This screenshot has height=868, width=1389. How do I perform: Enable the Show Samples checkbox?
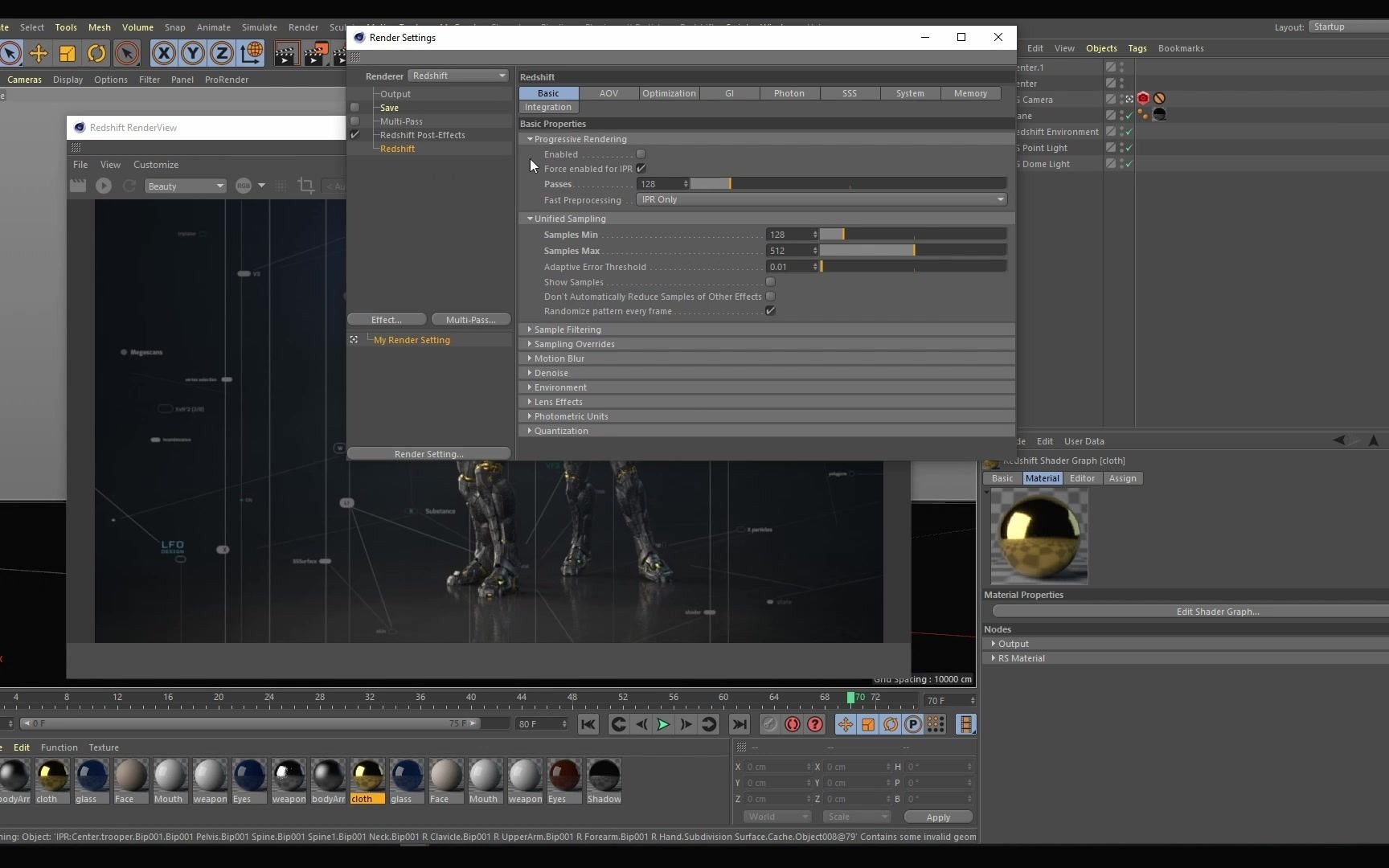(772, 282)
